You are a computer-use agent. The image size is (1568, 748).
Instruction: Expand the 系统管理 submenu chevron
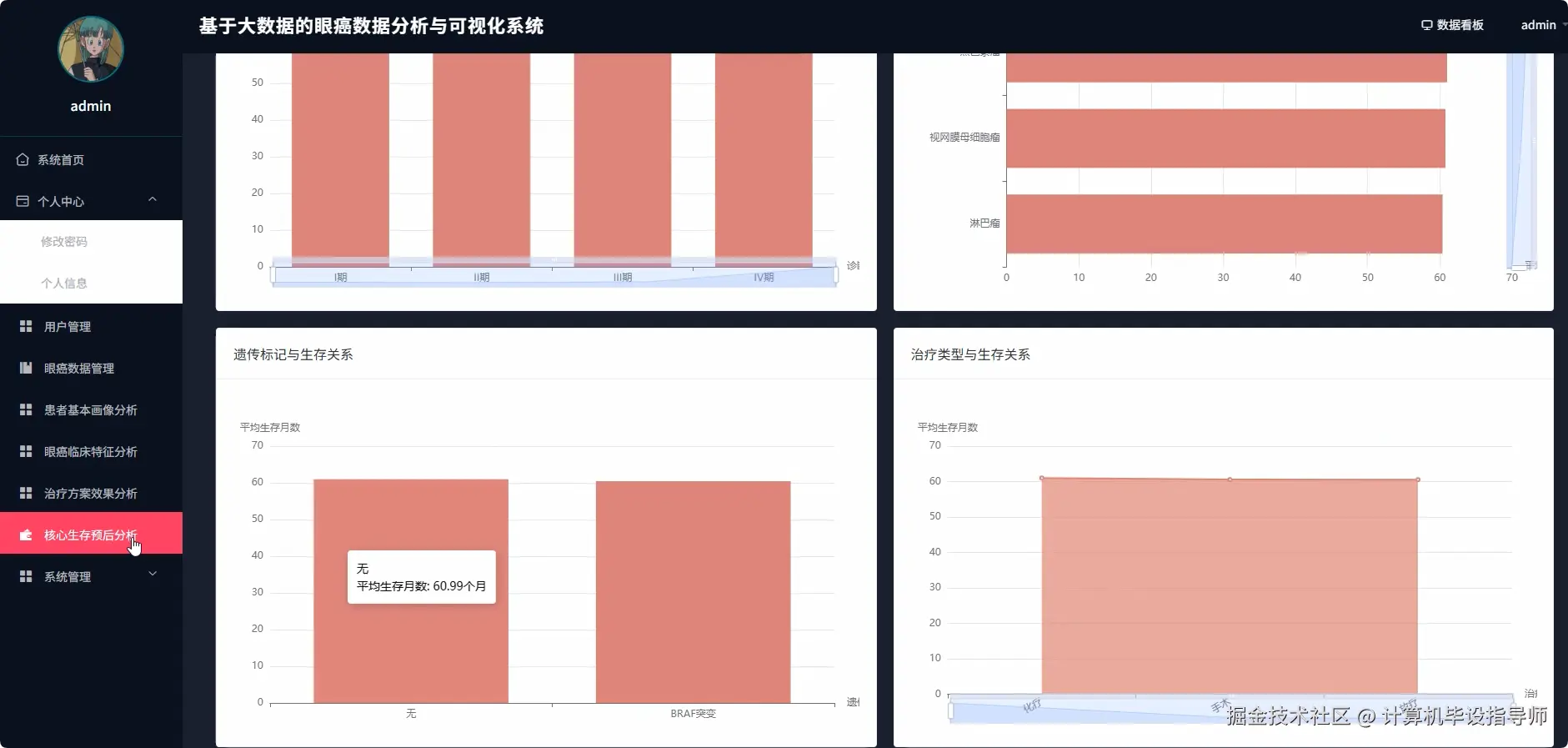pyautogui.click(x=153, y=575)
